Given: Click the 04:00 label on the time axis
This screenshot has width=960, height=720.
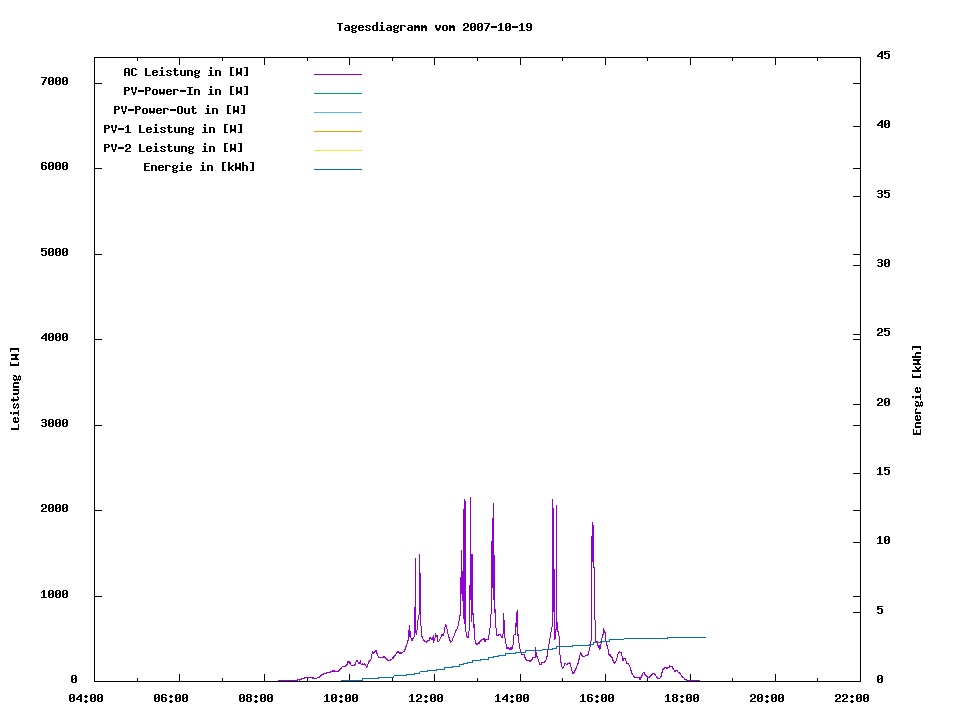Looking at the screenshot, I should pos(86,698).
